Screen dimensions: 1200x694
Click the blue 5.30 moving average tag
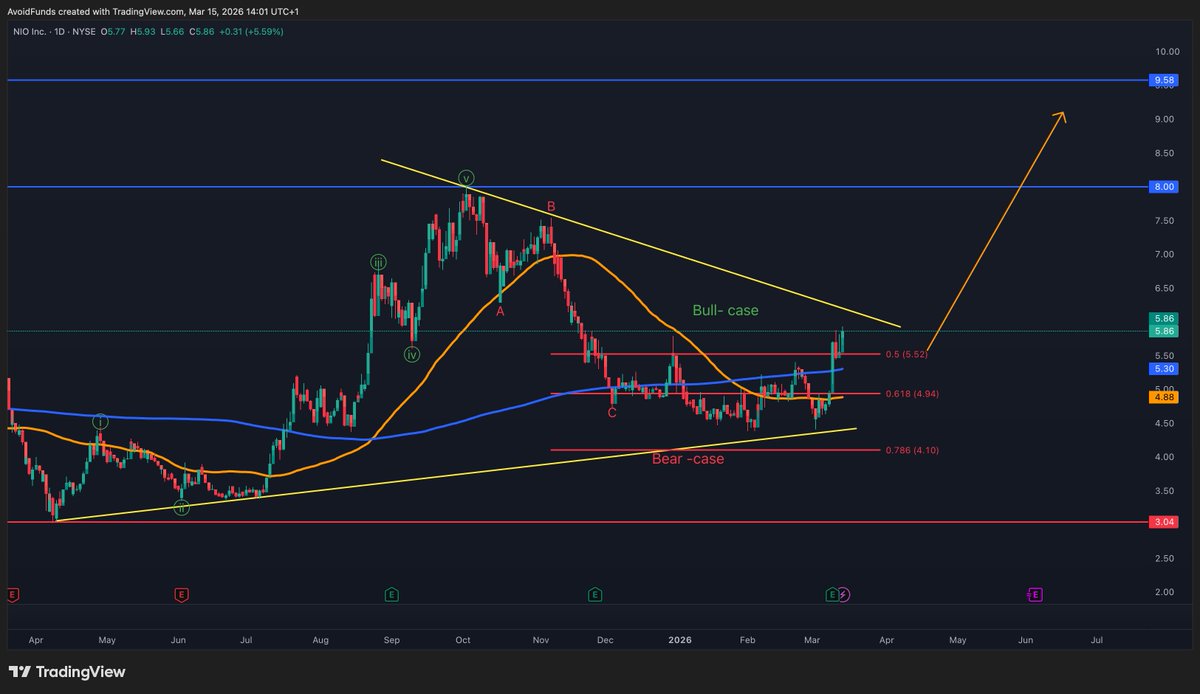[x=1162, y=369]
